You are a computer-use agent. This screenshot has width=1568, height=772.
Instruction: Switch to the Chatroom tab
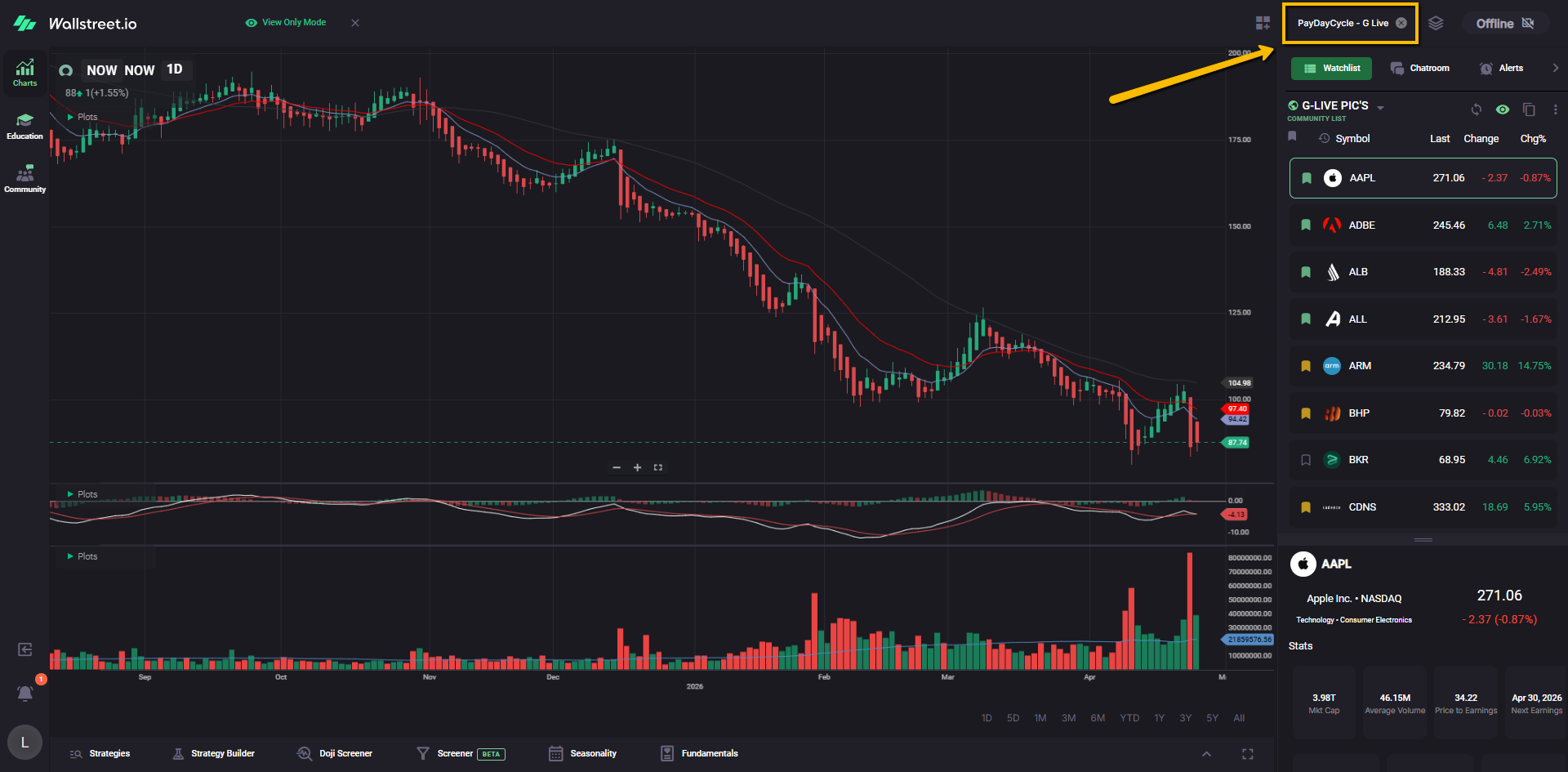[x=1420, y=69]
